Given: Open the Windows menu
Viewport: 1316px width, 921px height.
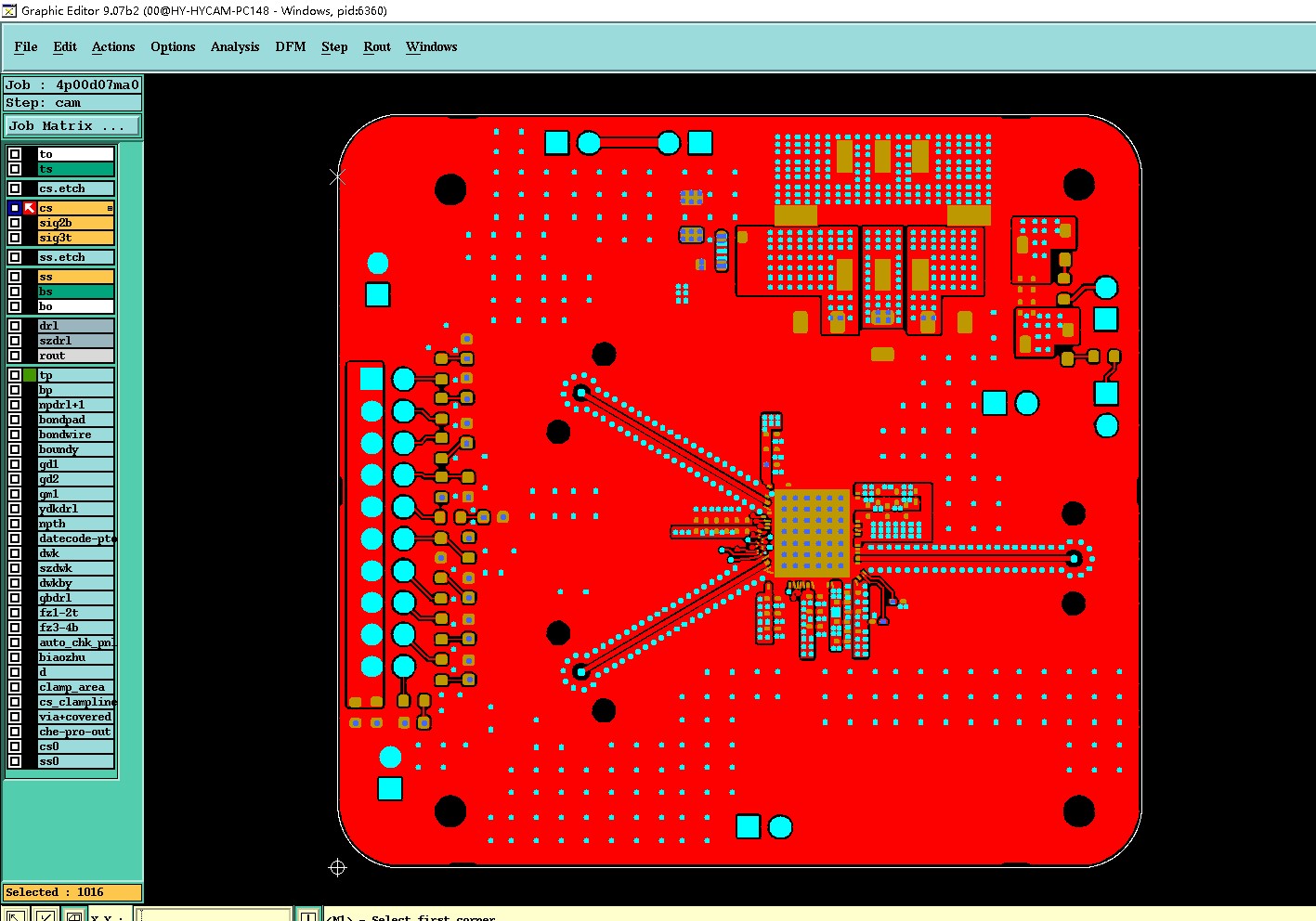Looking at the screenshot, I should (x=432, y=46).
